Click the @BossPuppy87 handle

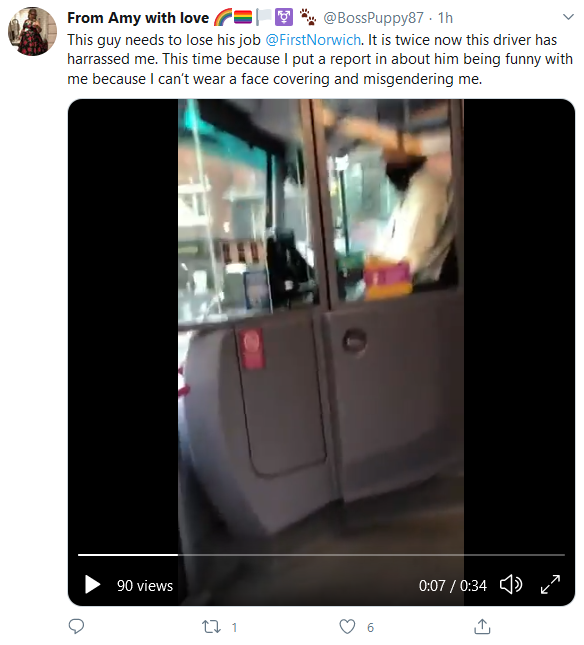point(373,18)
